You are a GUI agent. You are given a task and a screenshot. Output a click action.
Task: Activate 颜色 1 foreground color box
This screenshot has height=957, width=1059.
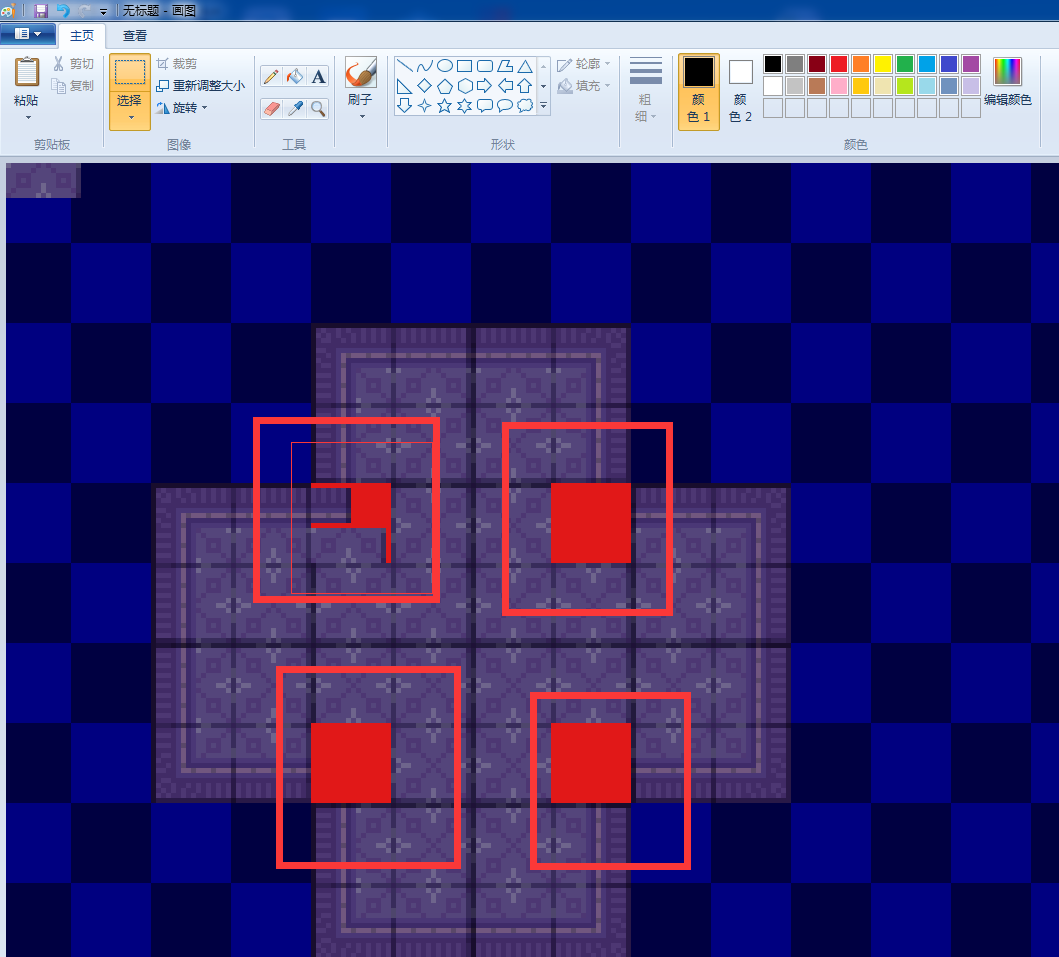coord(698,91)
